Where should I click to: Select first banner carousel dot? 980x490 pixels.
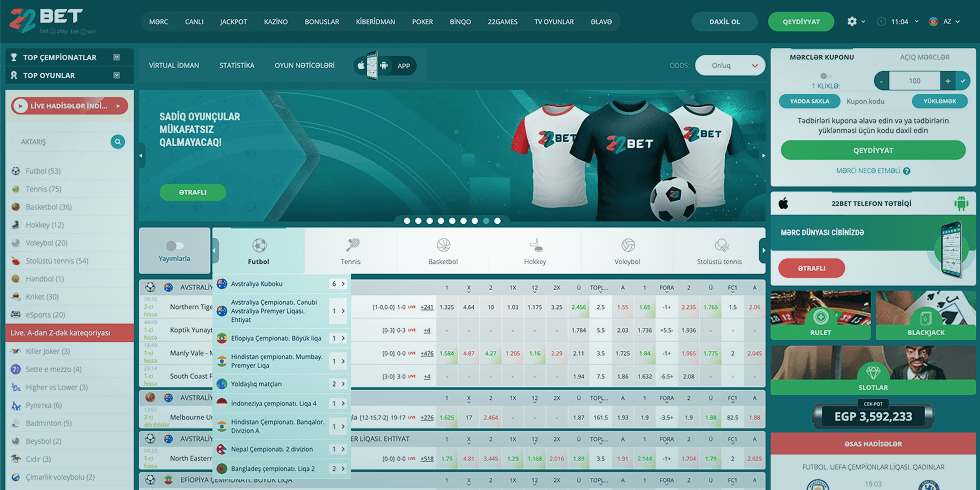coord(407,221)
